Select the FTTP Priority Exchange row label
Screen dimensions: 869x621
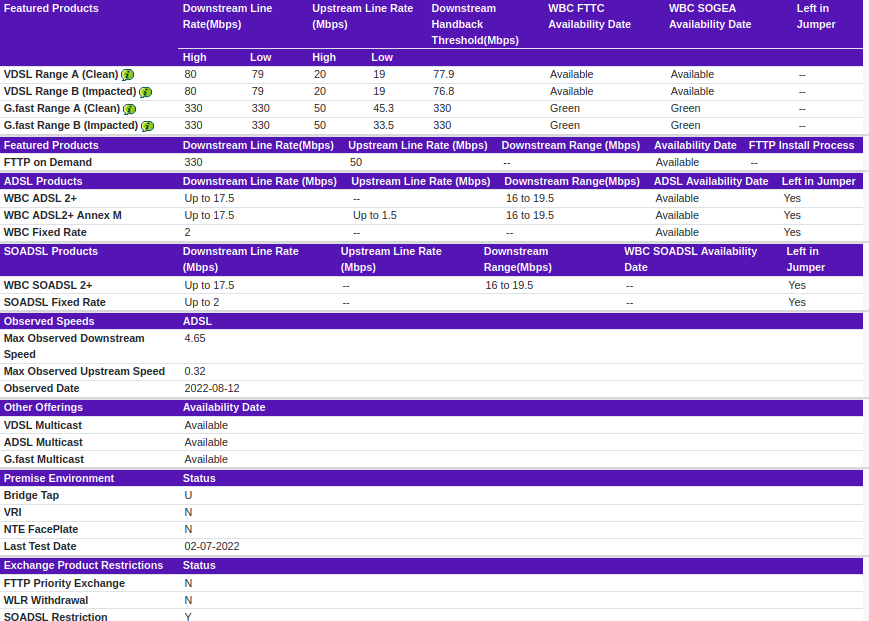pyautogui.click(x=64, y=583)
